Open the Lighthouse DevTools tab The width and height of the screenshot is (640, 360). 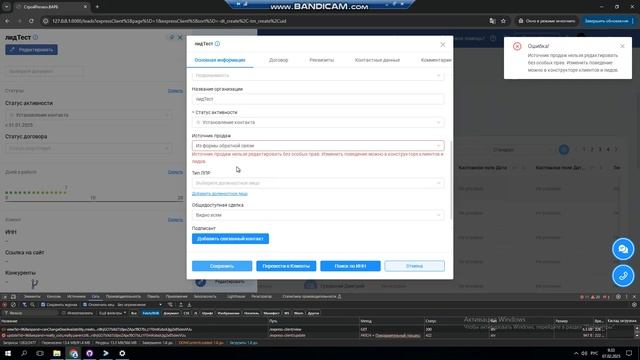(236, 296)
